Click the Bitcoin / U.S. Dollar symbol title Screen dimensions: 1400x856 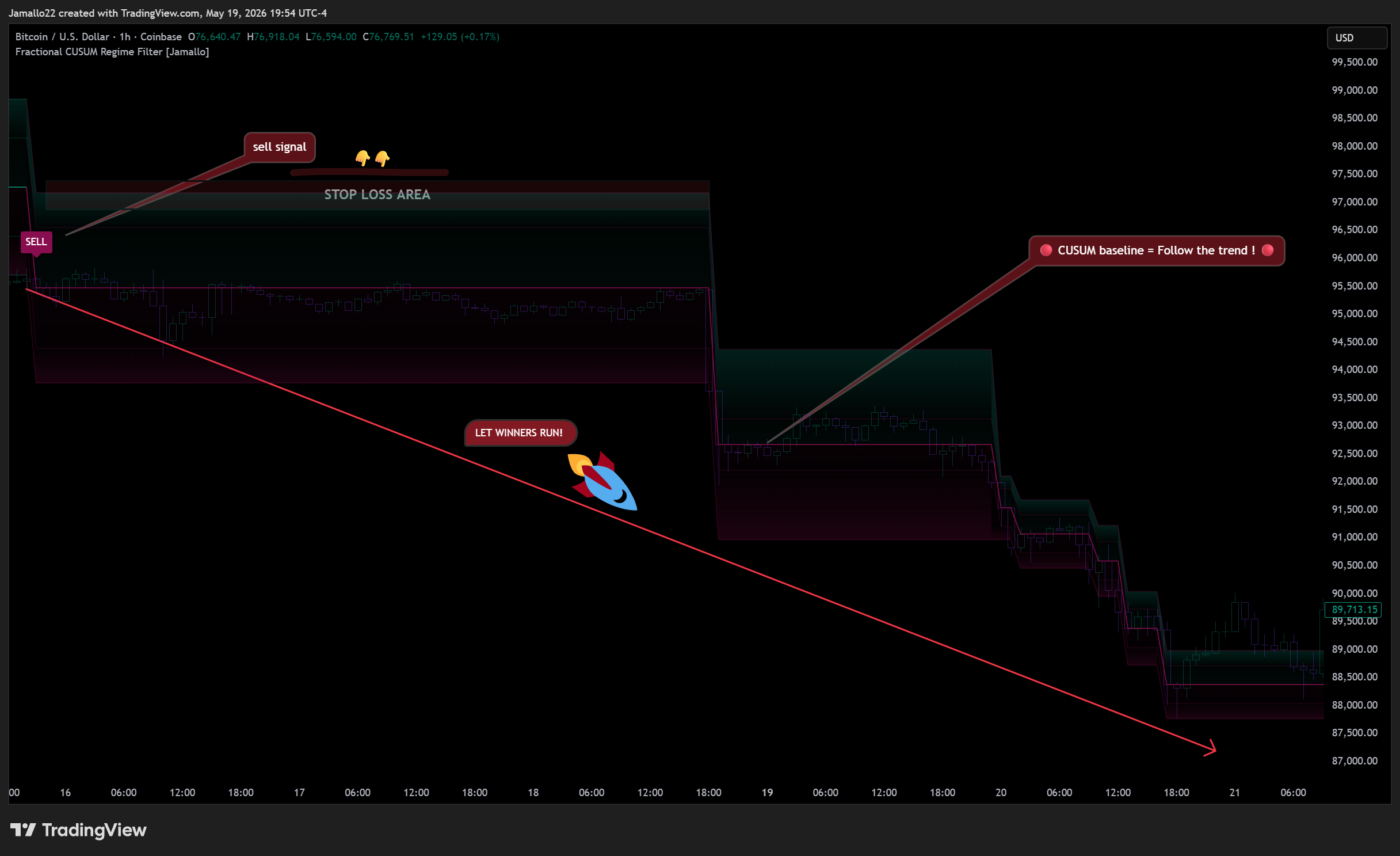tap(98, 37)
